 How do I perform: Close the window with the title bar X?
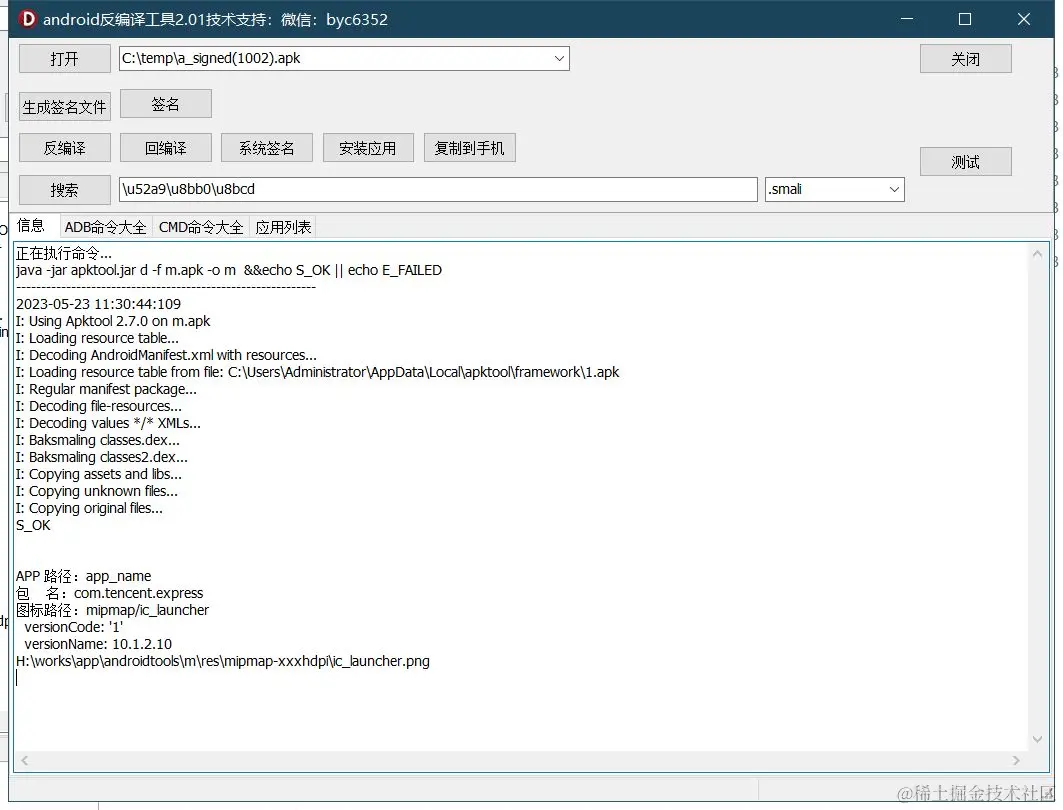pyautogui.click(x=1024, y=19)
